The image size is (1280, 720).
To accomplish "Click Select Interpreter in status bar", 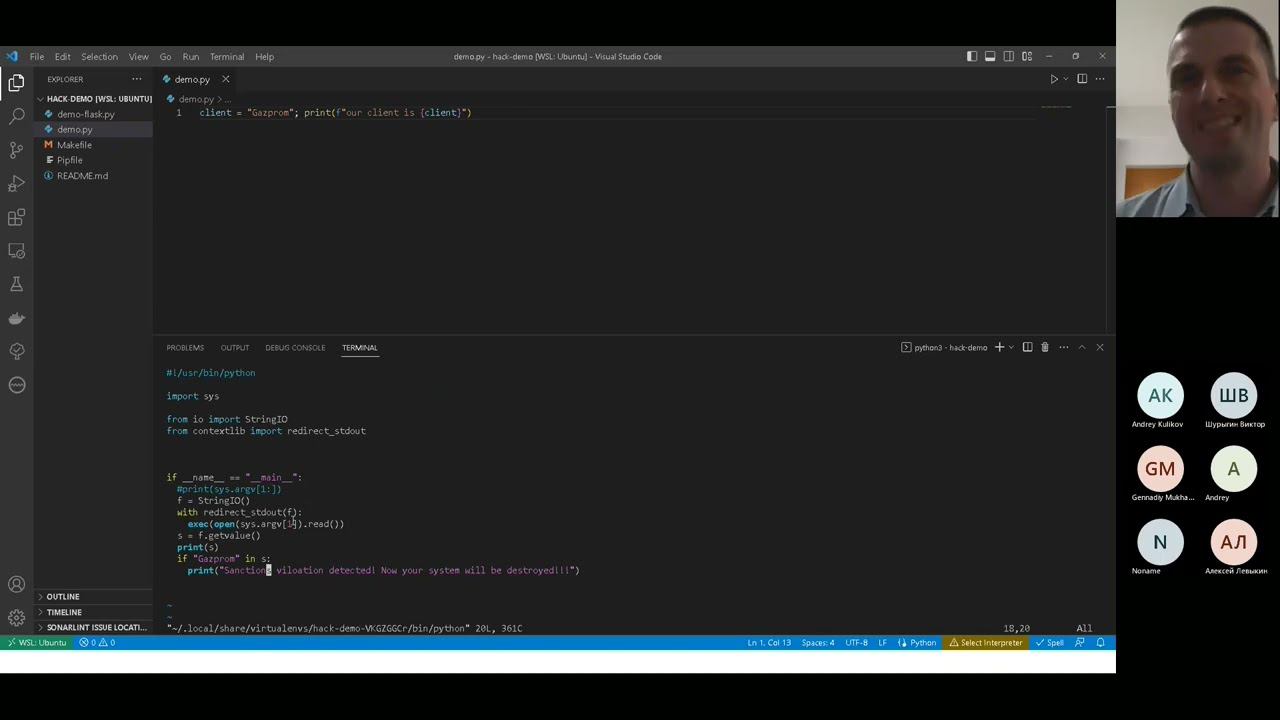I will (x=985, y=643).
